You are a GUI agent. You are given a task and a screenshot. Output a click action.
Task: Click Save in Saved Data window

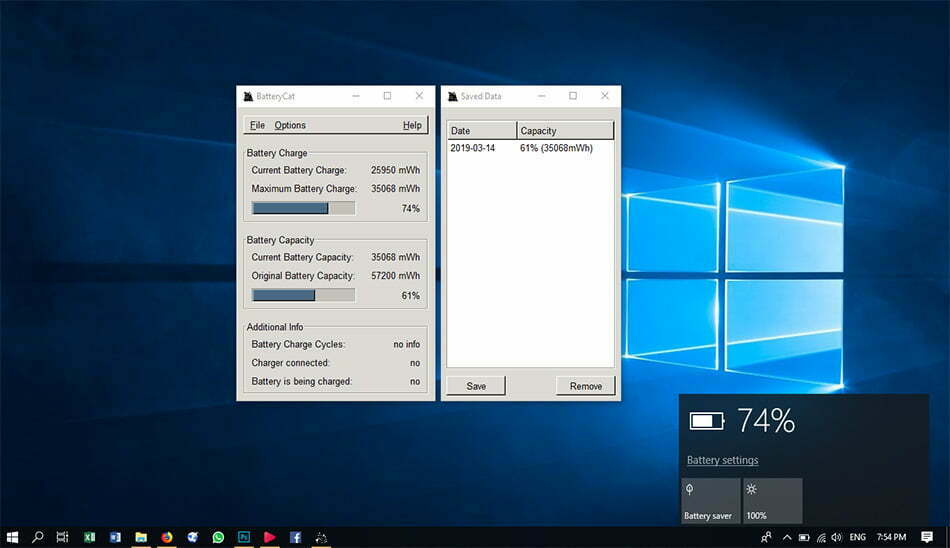coord(476,386)
